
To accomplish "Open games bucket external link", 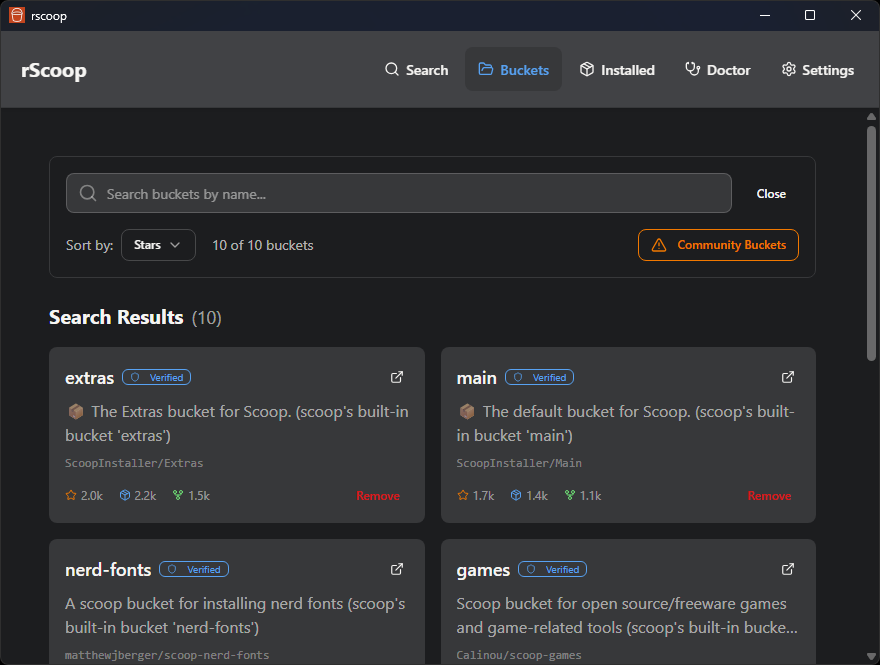I will tap(788, 569).
